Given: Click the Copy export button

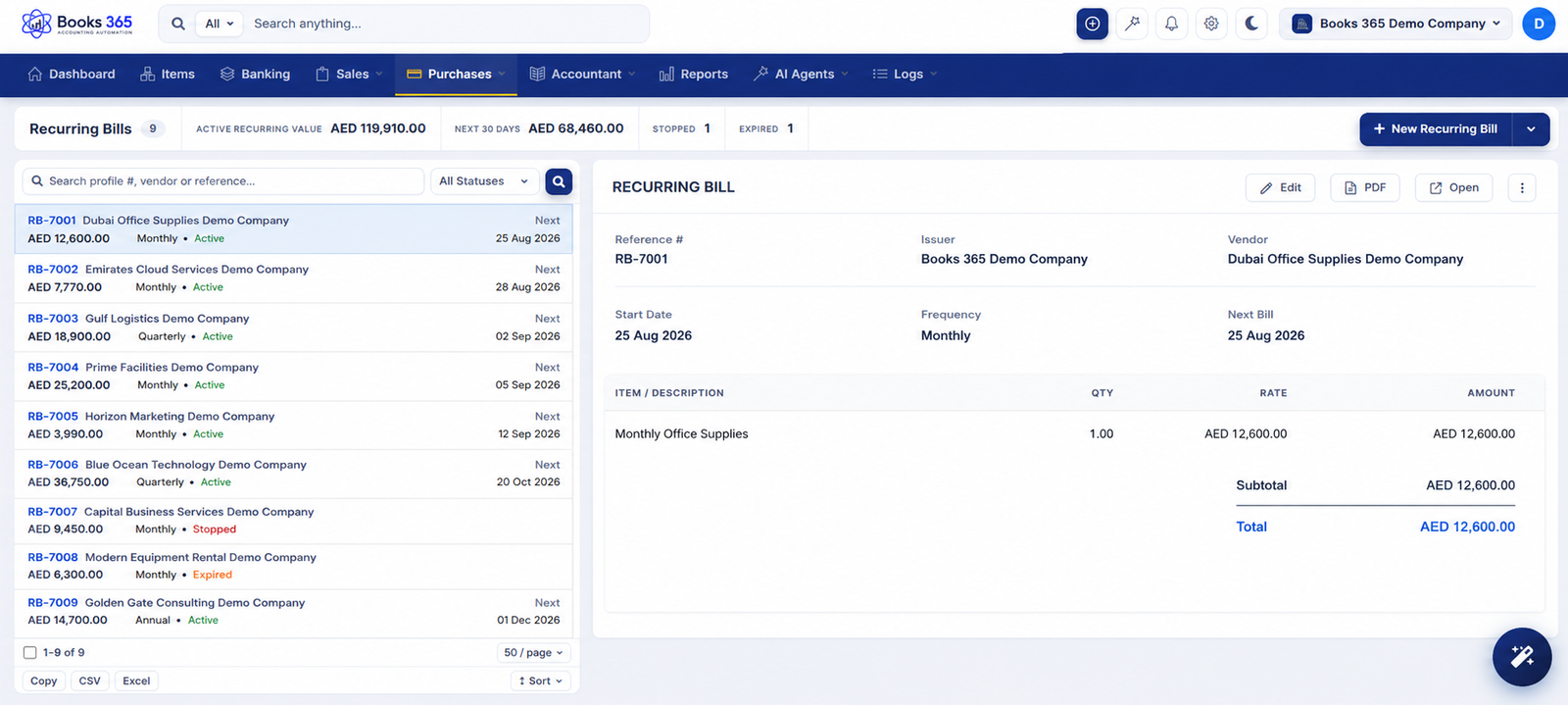Looking at the screenshot, I should click(44, 680).
